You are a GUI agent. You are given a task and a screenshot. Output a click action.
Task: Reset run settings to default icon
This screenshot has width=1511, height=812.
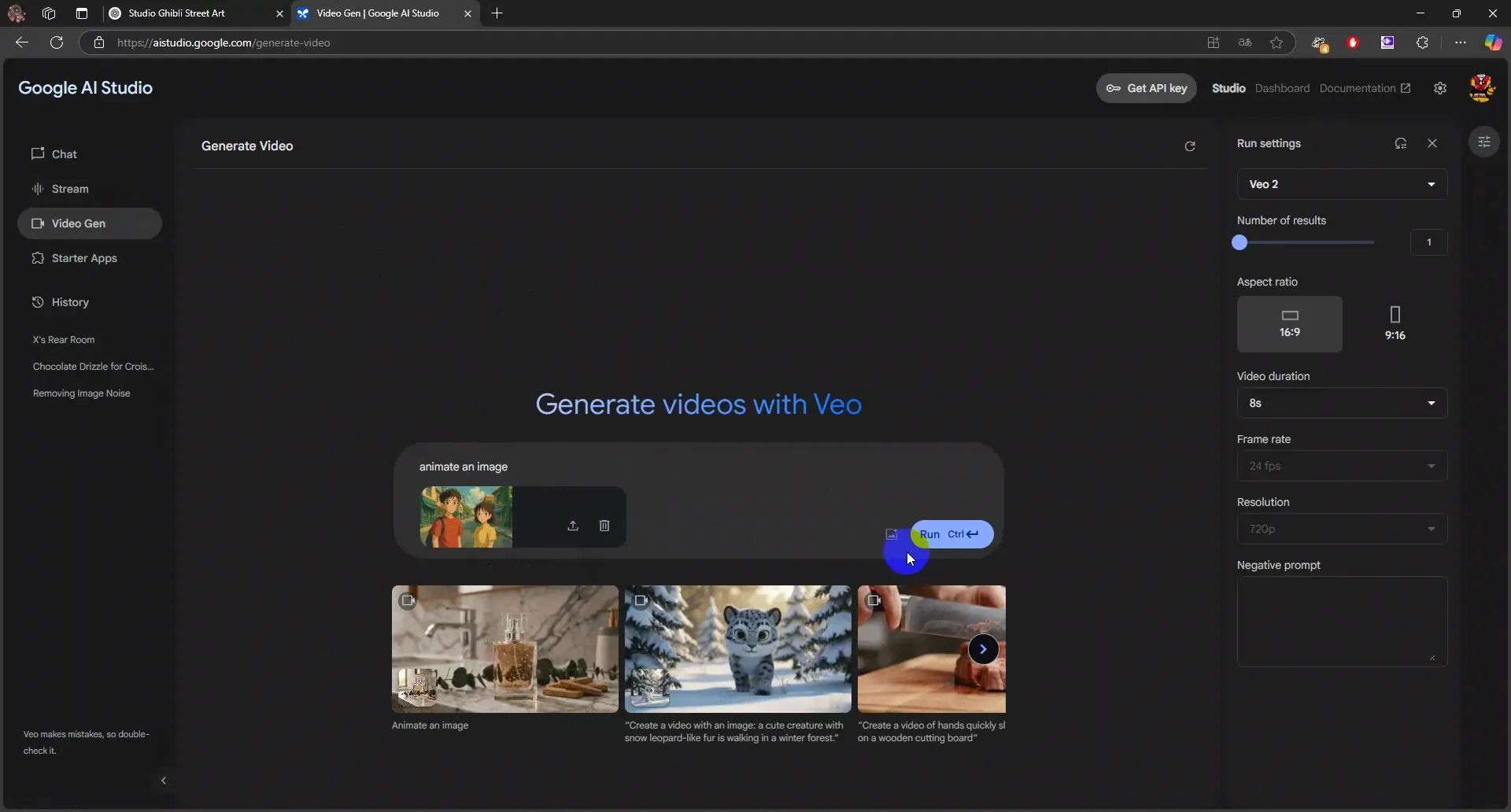[1401, 143]
